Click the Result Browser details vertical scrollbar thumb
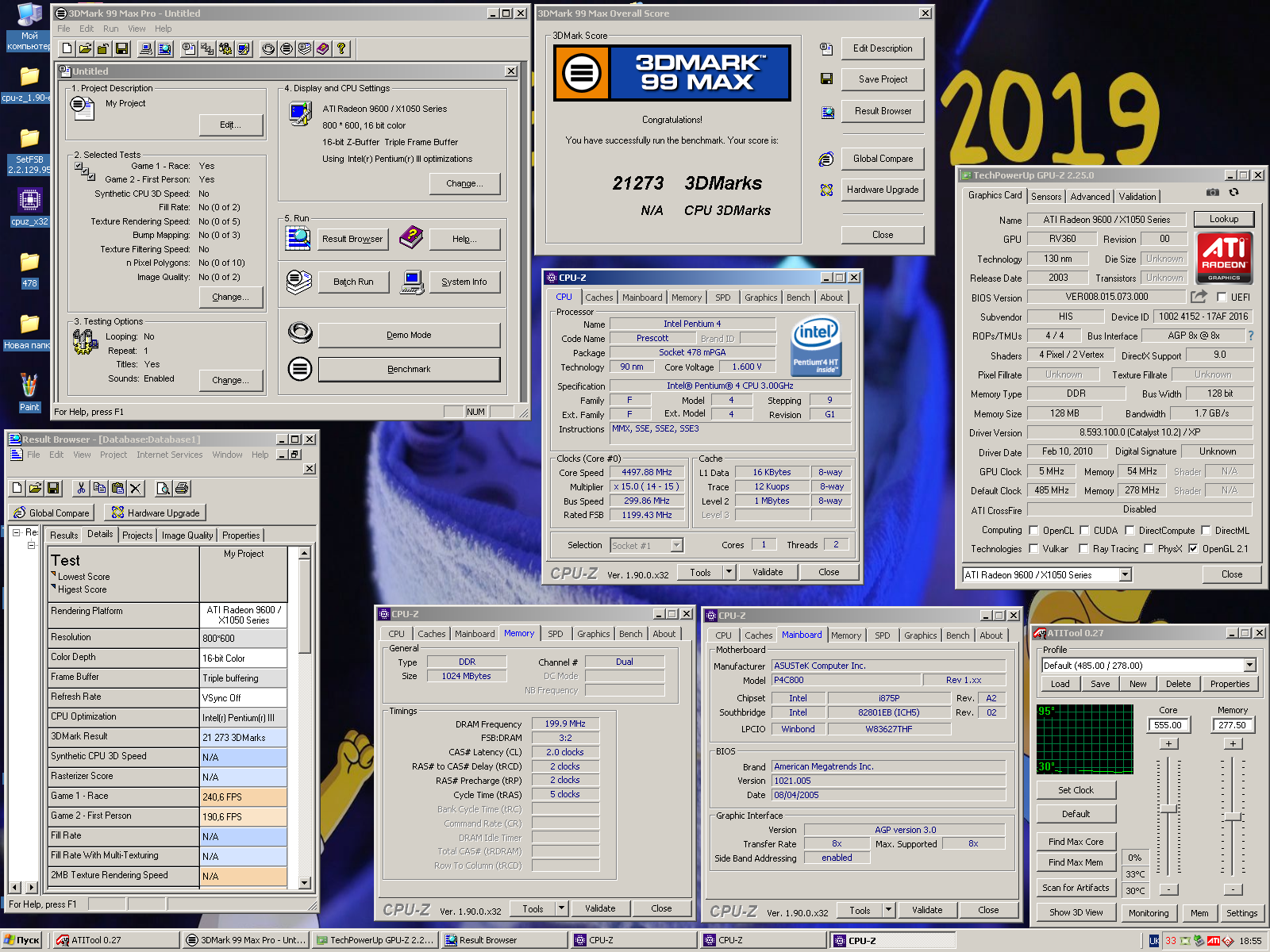The image size is (1270, 952). point(304,605)
